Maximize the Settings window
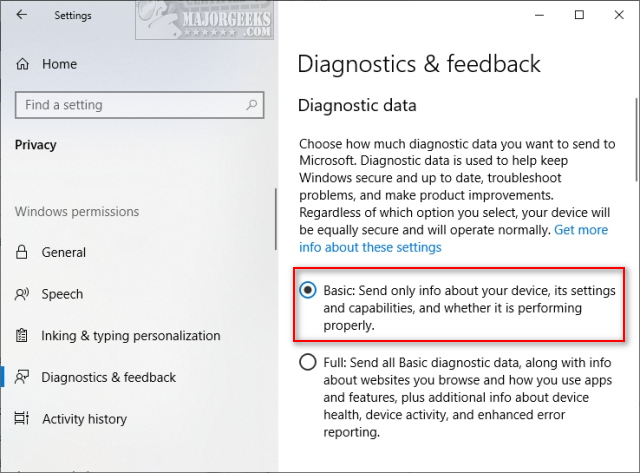640x473 pixels. click(579, 15)
